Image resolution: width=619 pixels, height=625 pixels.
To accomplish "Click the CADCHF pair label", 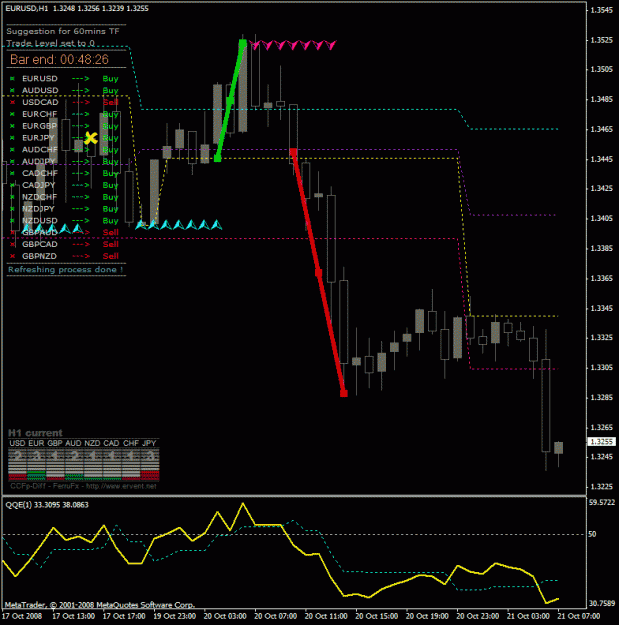I will 40,173.
